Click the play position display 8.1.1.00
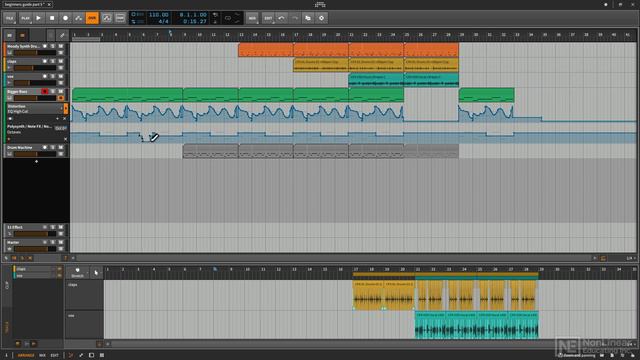This screenshot has height=360, width=640. tap(193, 15)
